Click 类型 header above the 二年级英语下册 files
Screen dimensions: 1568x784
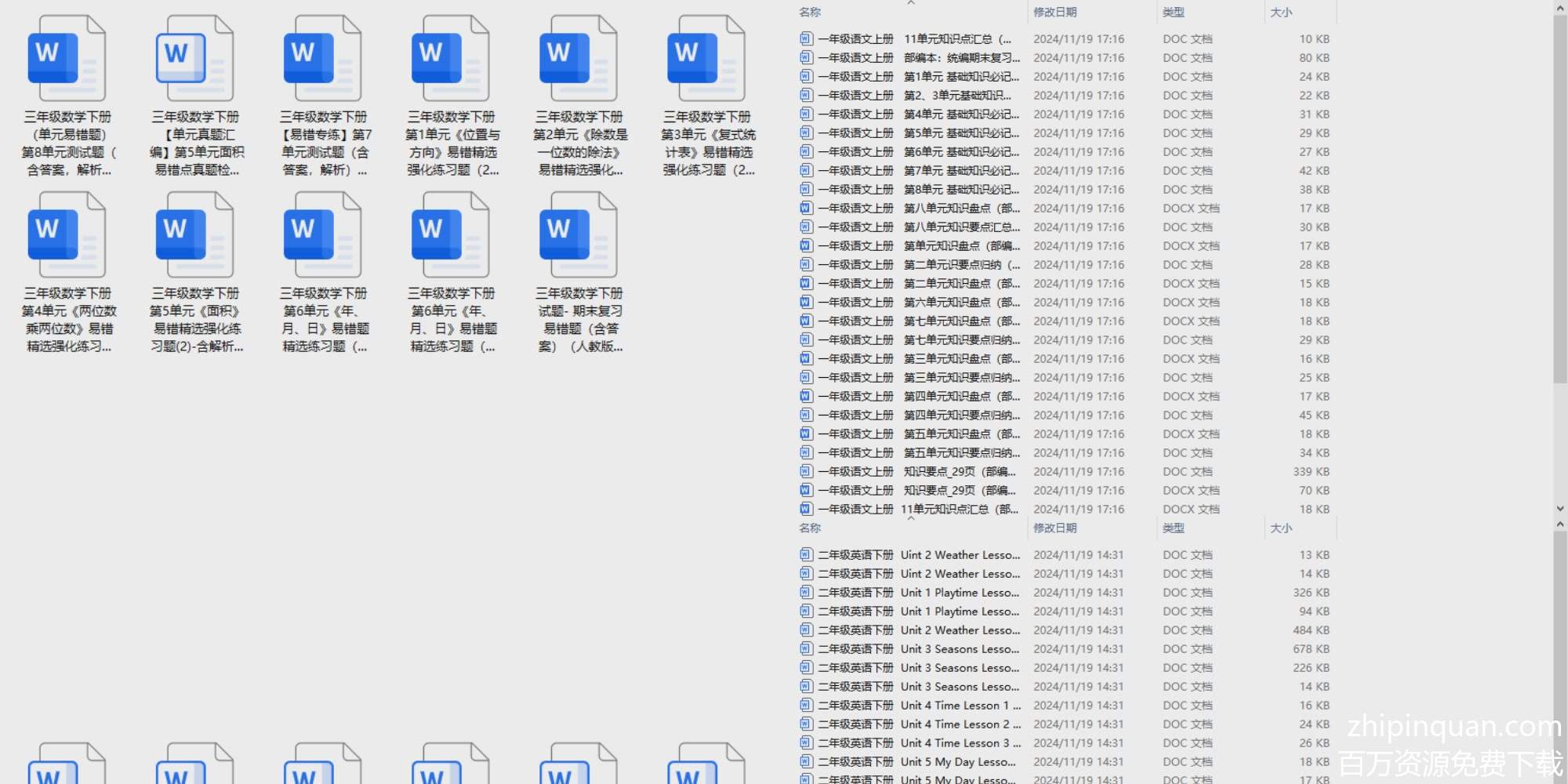click(x=1173, y=528)
